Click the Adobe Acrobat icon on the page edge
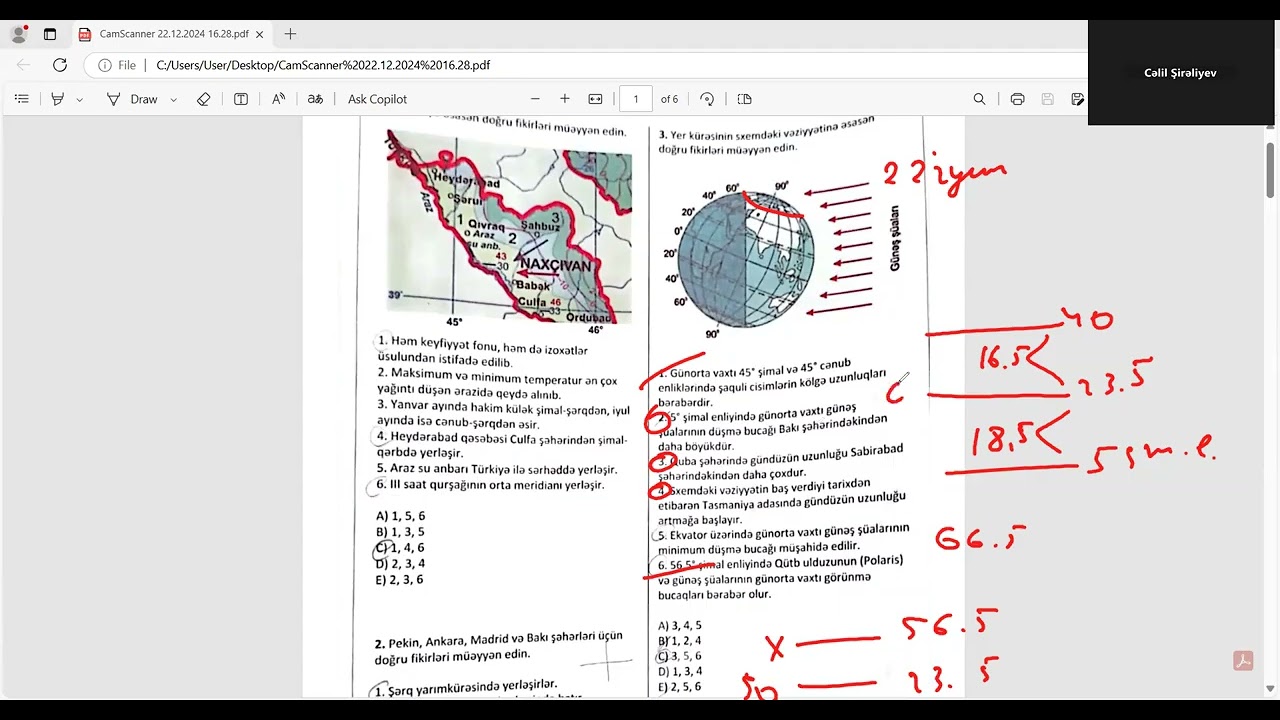Viewport: 1280px width, 720px height. pyautogui.click(x=1243, y=661)
